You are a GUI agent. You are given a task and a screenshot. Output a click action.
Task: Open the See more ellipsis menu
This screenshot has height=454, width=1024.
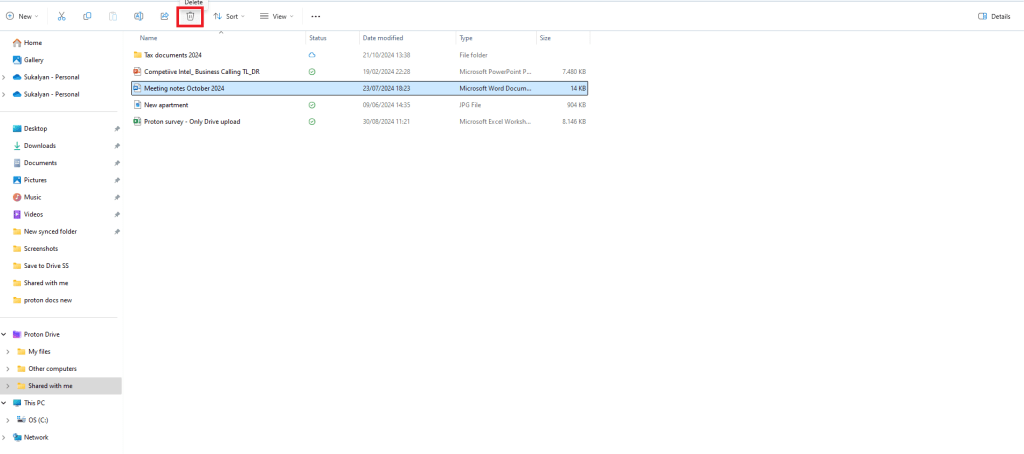point(316,16)
